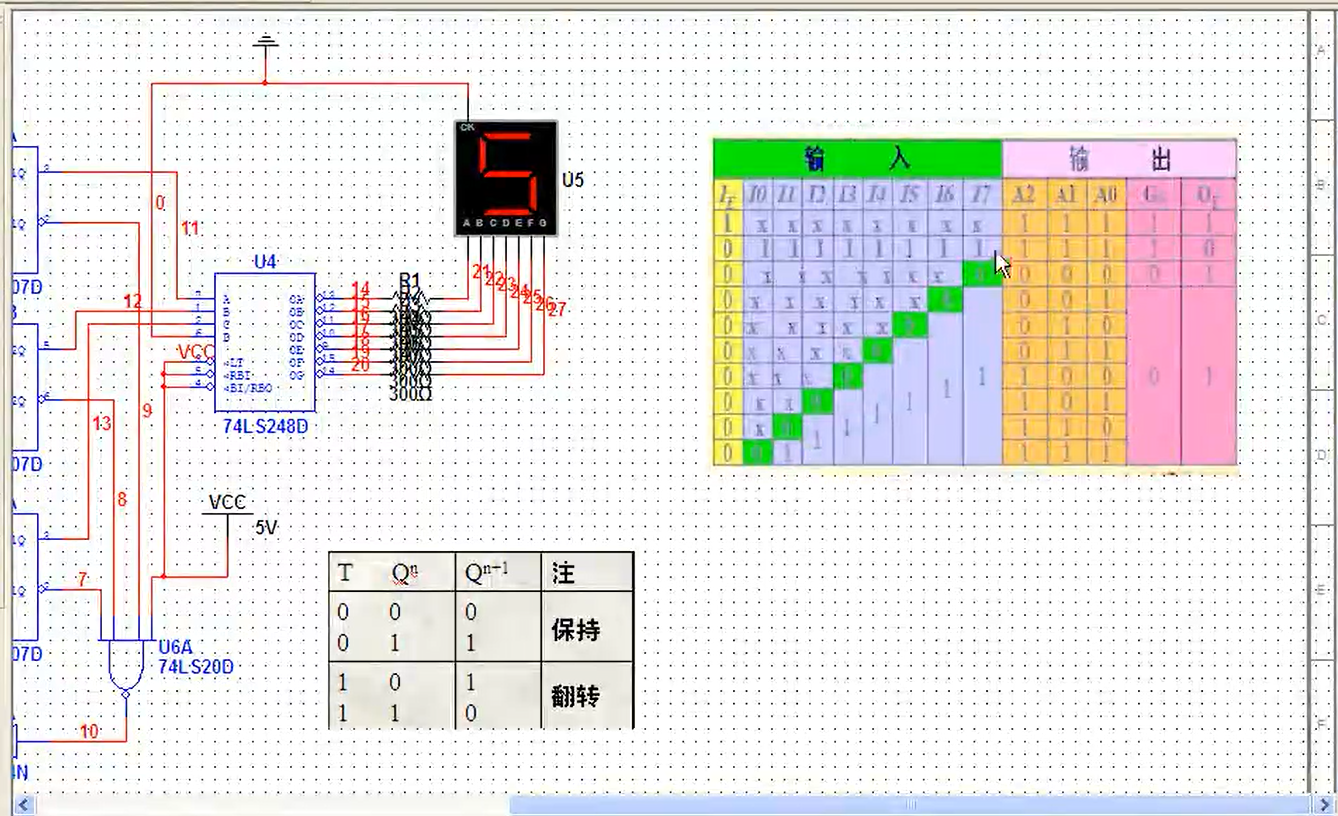1338x816 pixels.
Task: Select net label 20 at U4 output
Action: (x=361, y=366)
